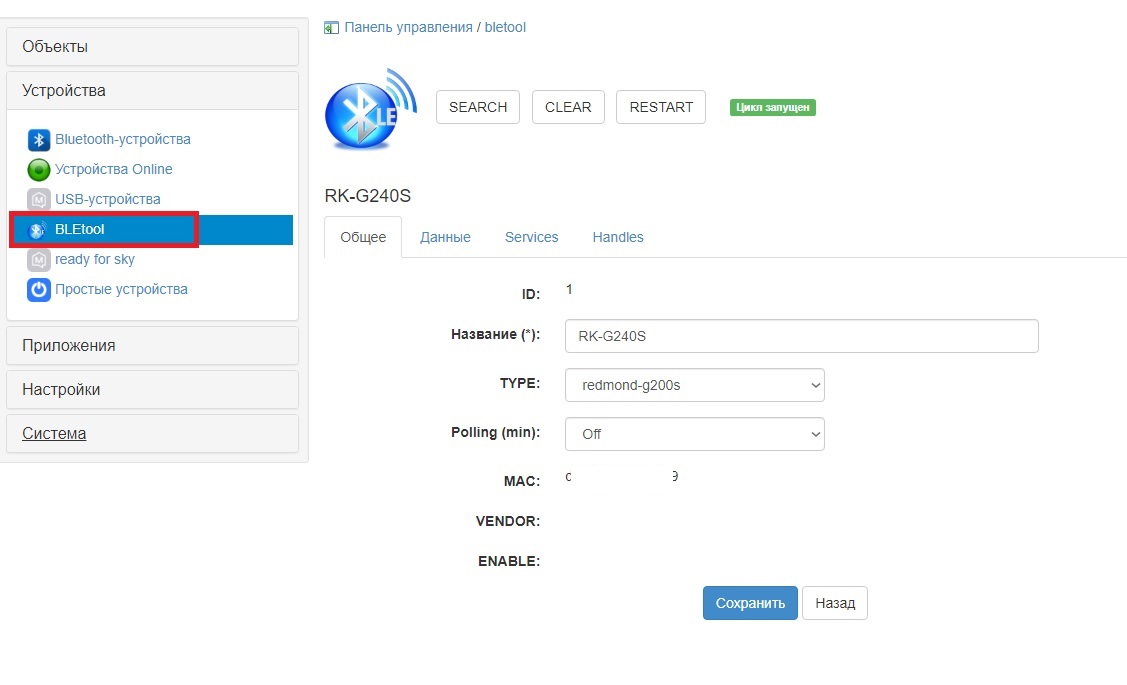Click the CLEAR button
The width and height of the screenshot is (1127, 685).
(568, 107)
